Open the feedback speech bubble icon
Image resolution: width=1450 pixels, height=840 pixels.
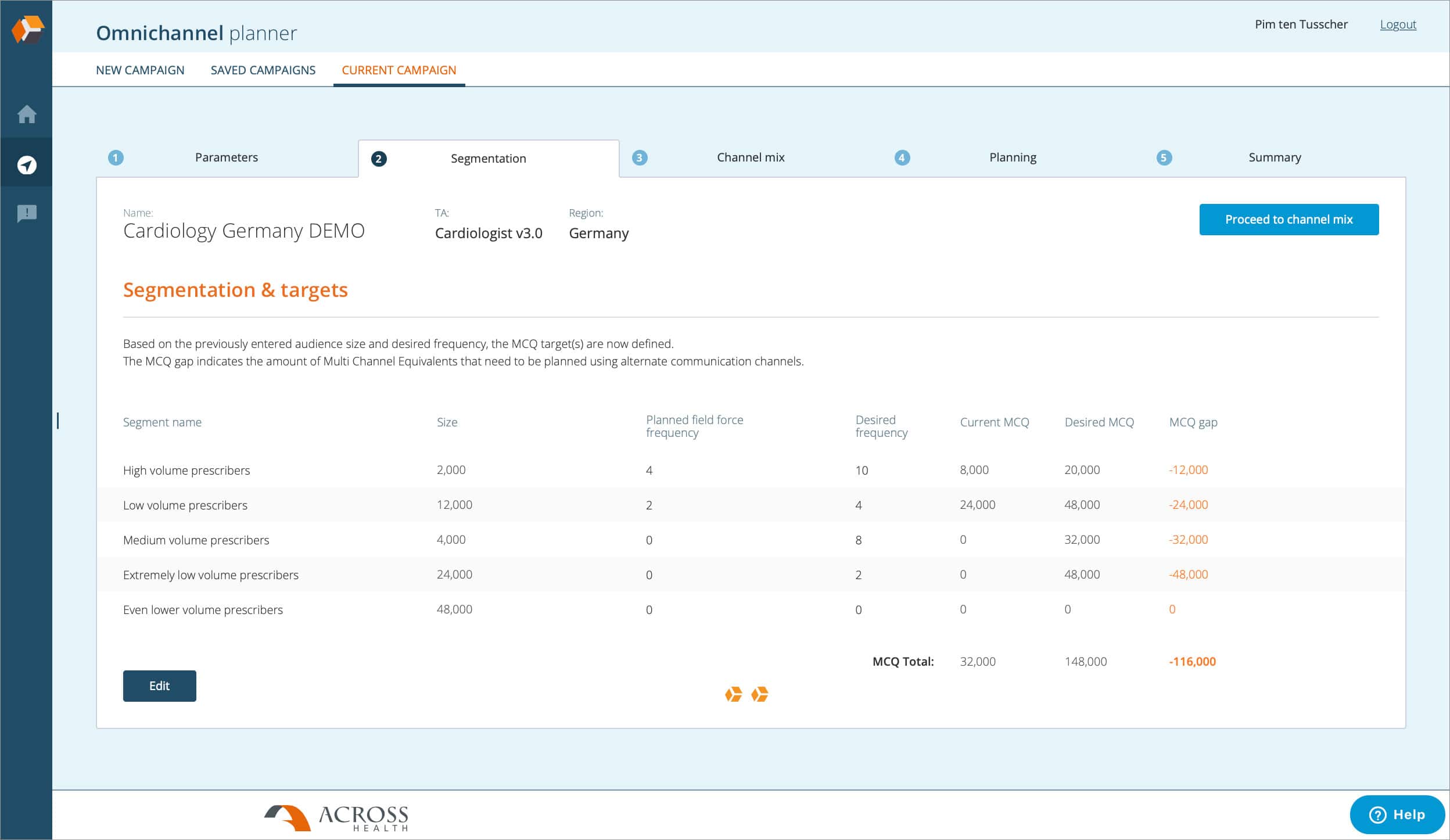pyautogui.click(x=27, y=213)
